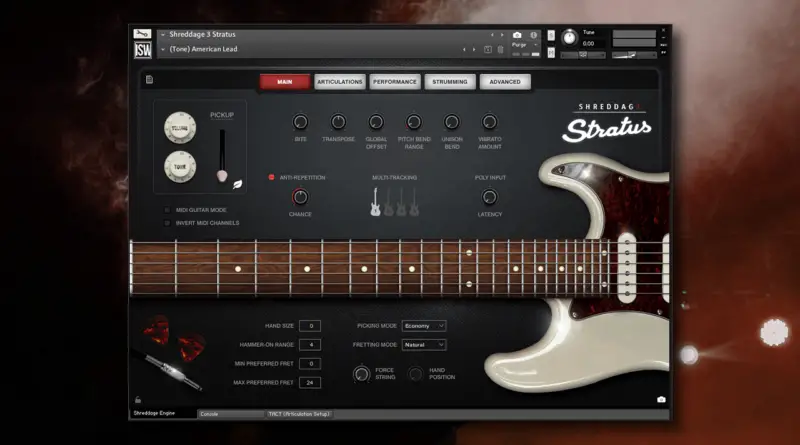Click the green leaf icon by pickup
This screenshot has height=445, width=800.
tap(238, 184)
